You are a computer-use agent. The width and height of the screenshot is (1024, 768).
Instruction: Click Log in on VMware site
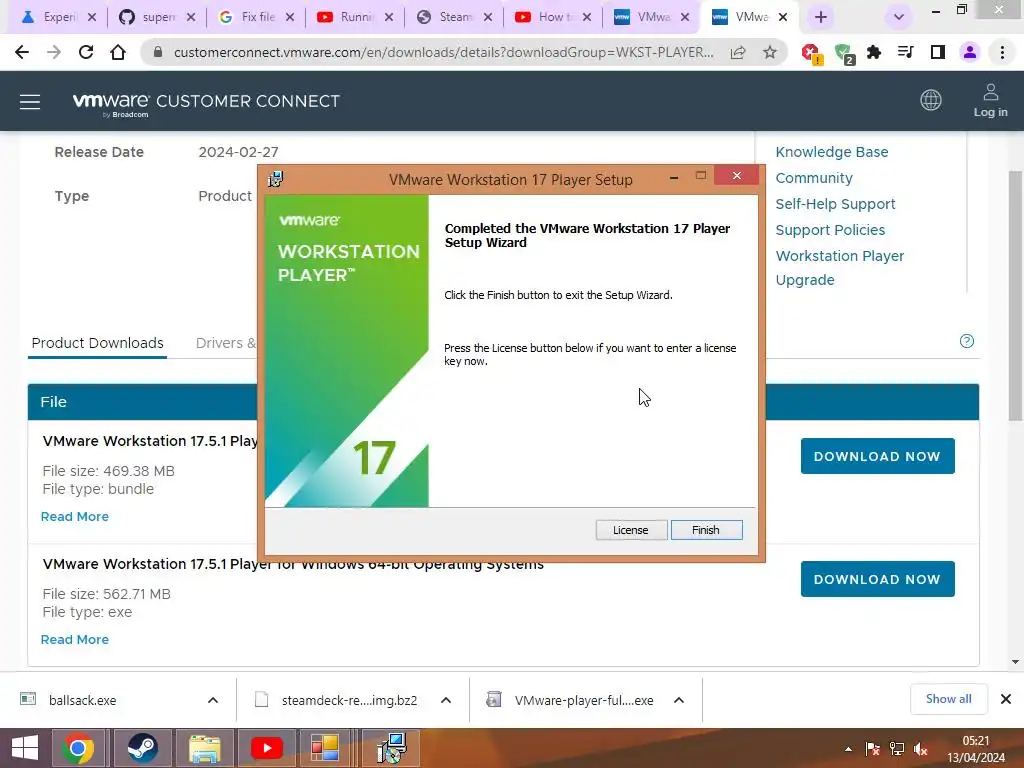(991, 101)
